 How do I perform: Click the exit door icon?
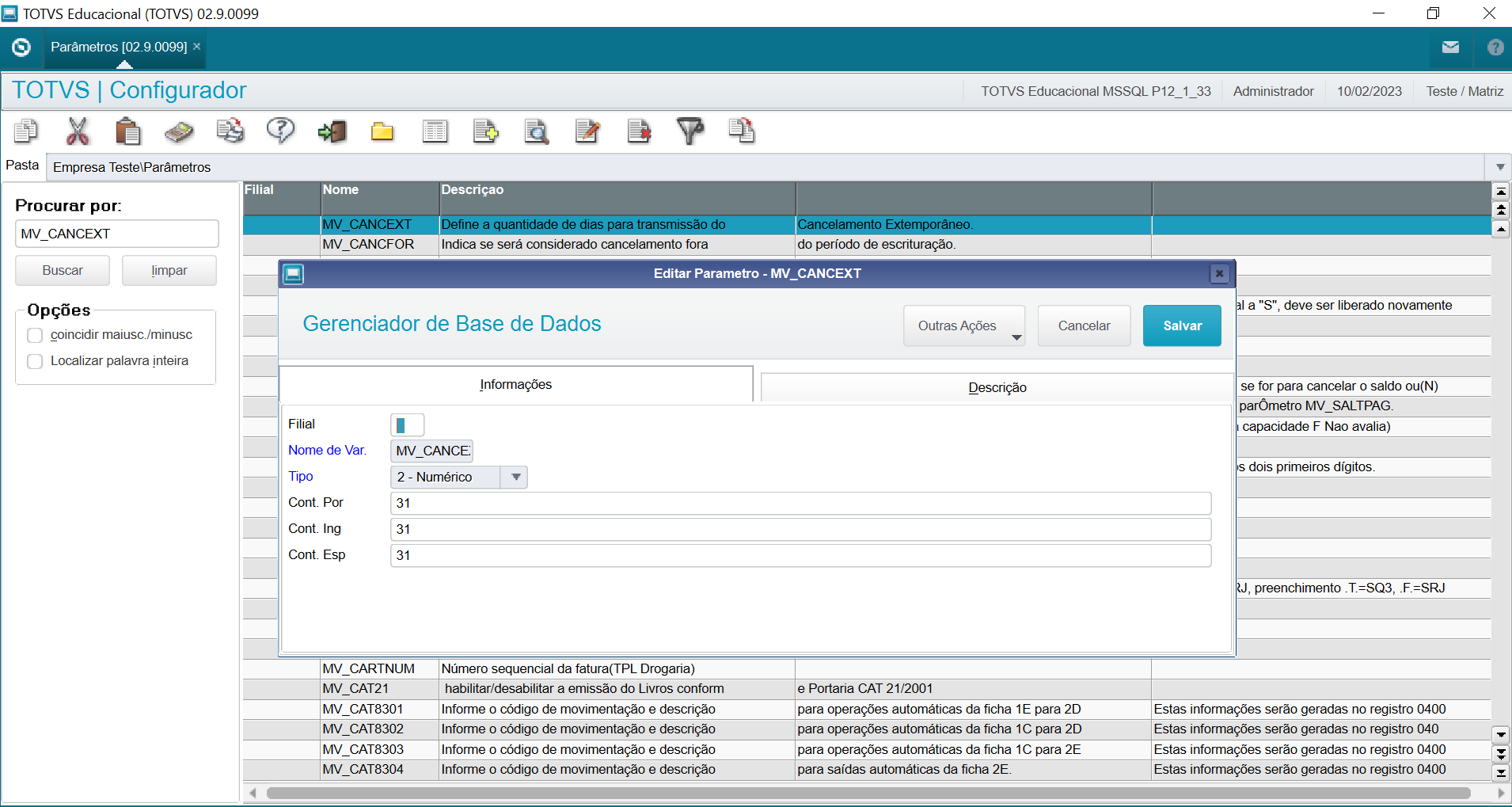332,131
